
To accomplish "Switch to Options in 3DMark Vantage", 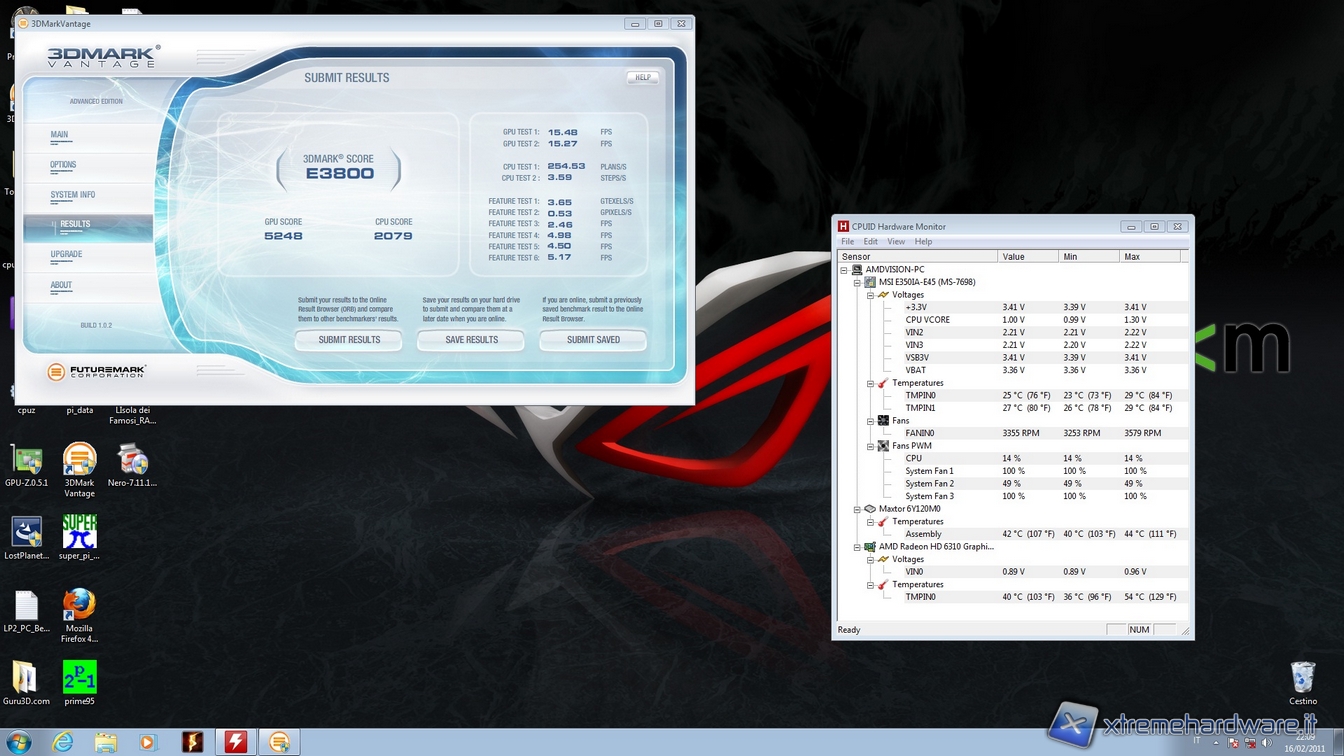I will click(63, 165).
